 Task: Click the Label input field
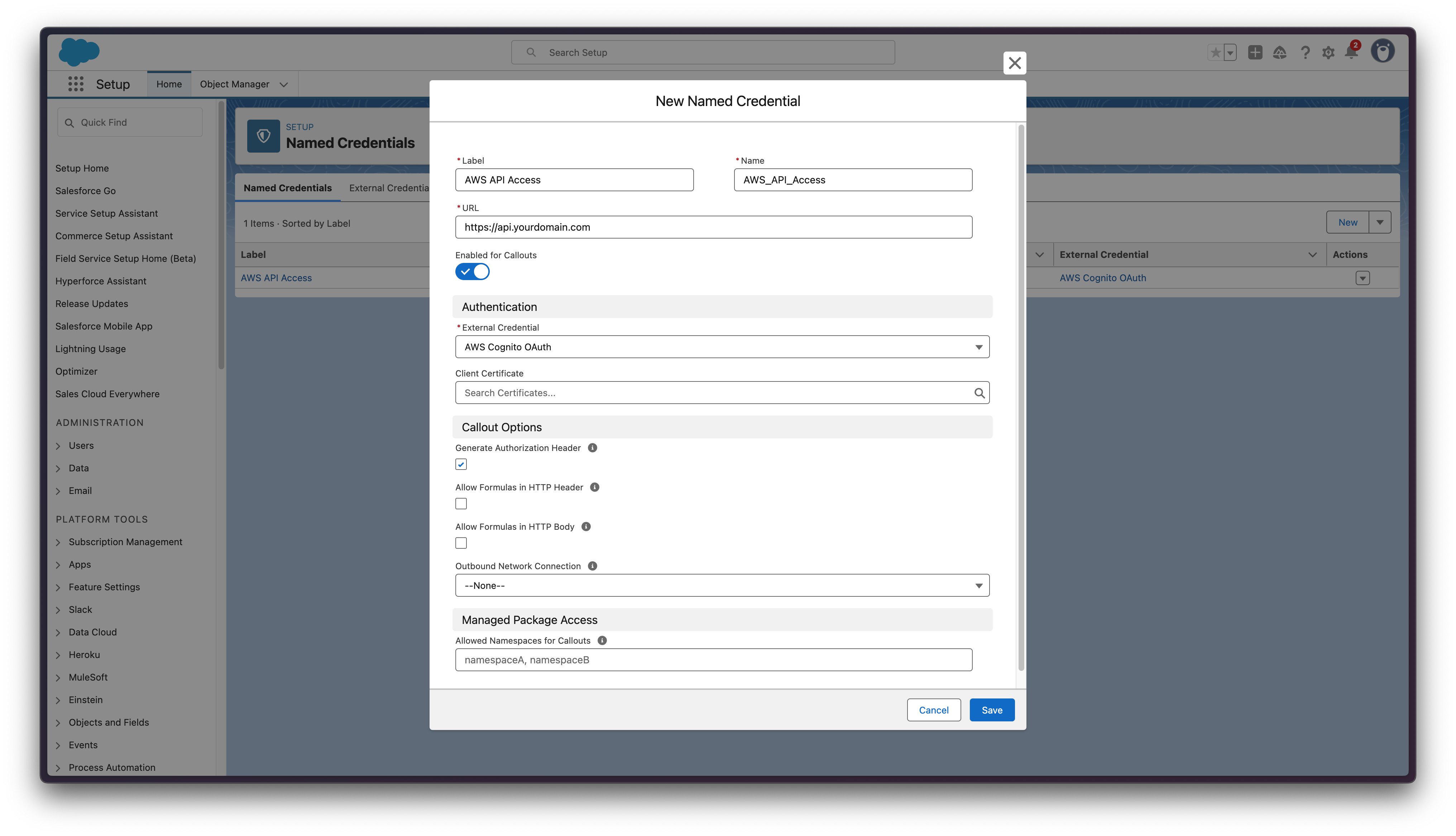pyautogui.click(x=574, y=180)
